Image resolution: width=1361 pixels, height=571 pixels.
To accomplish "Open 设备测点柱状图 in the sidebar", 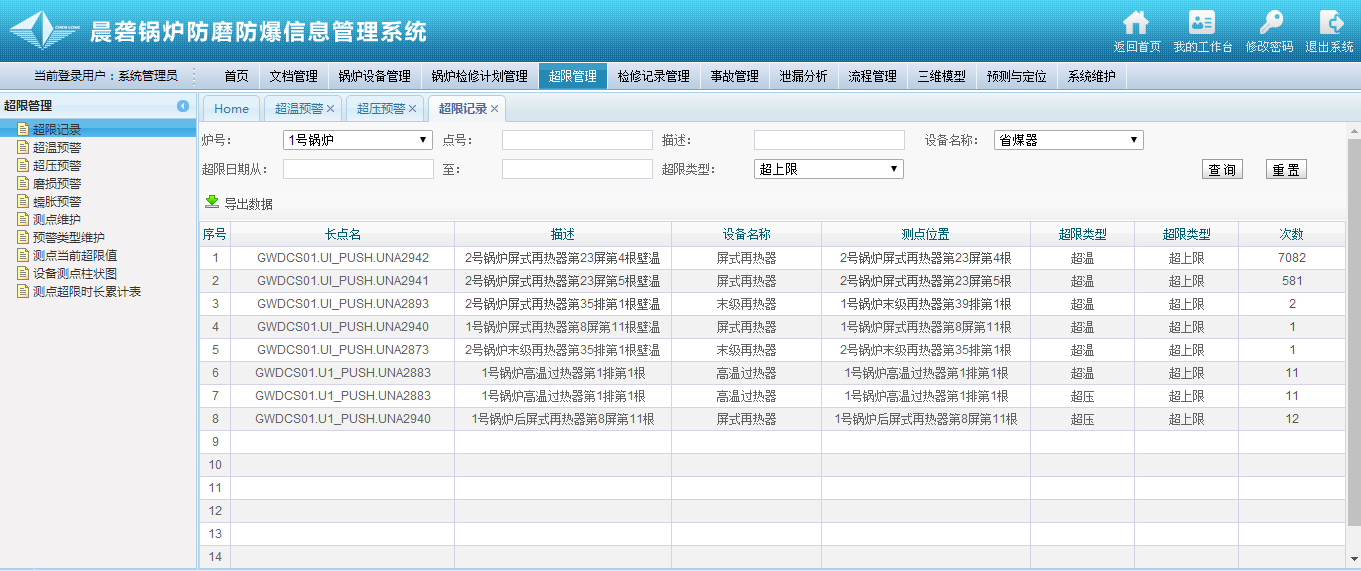I will point(75,274).
